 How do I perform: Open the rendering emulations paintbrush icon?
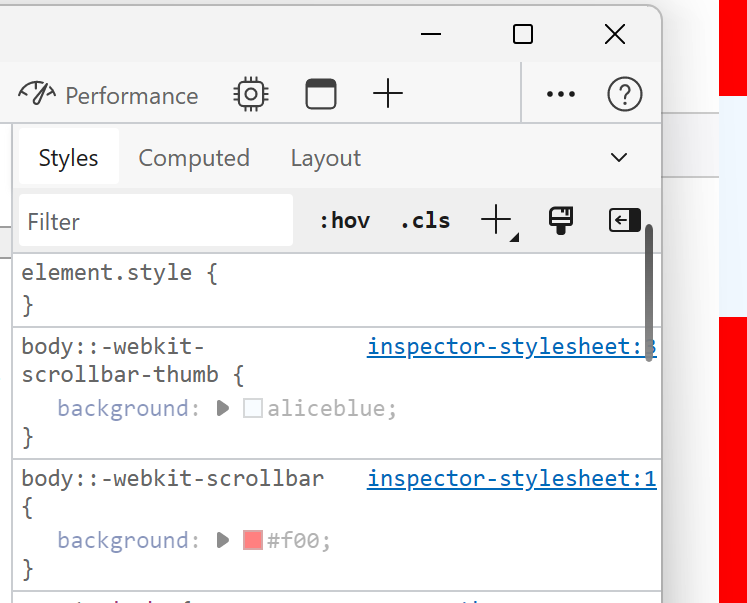[x=561, y=220]
